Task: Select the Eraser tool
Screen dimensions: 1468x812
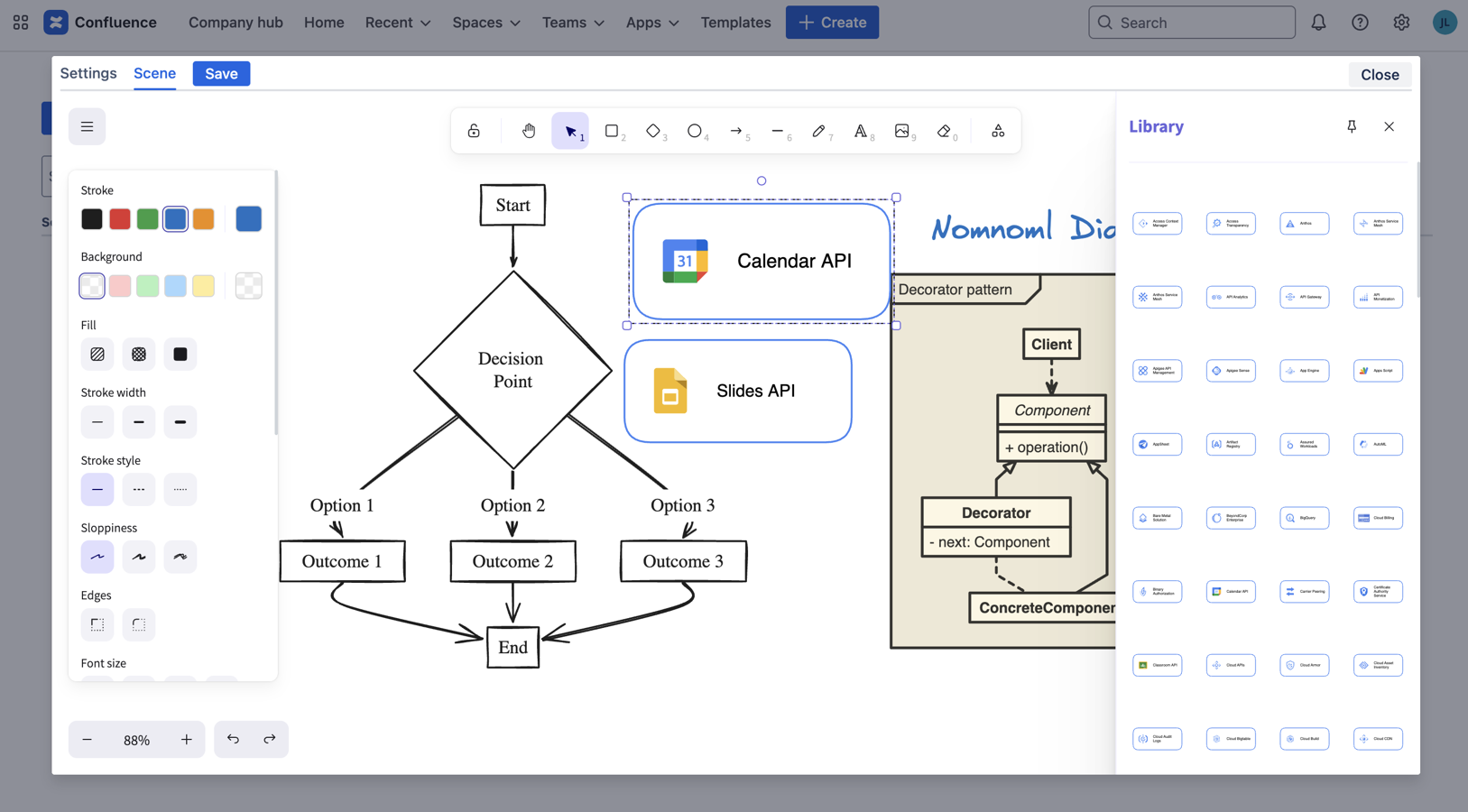Action: [x=944, y=131]
